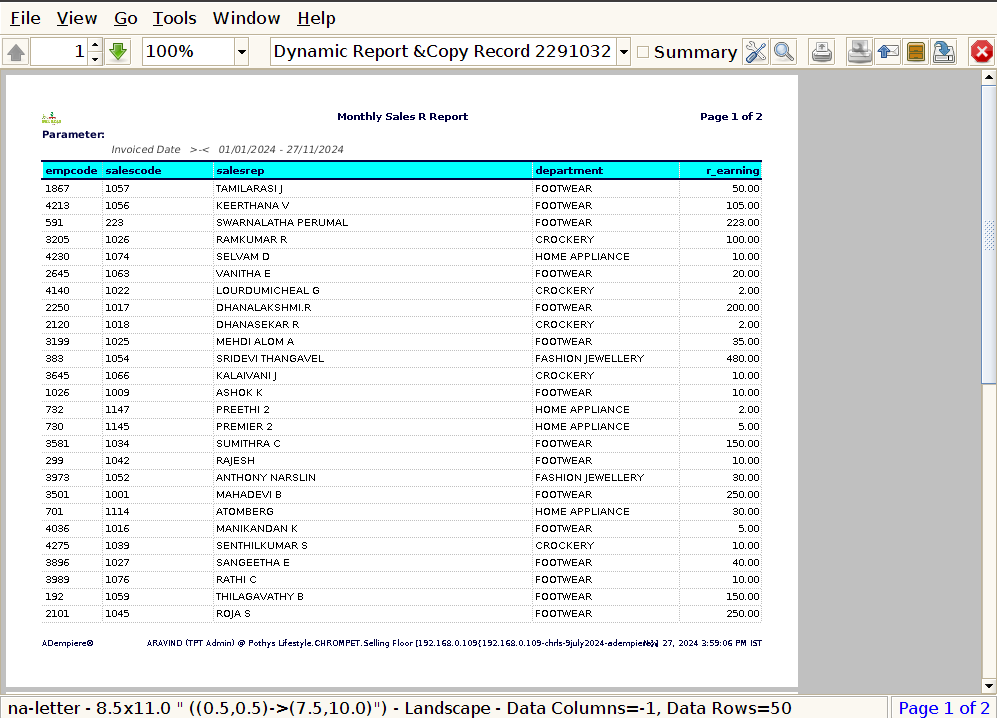Click empcode 3645
The image size is (997, 718).
pos(57,376)
